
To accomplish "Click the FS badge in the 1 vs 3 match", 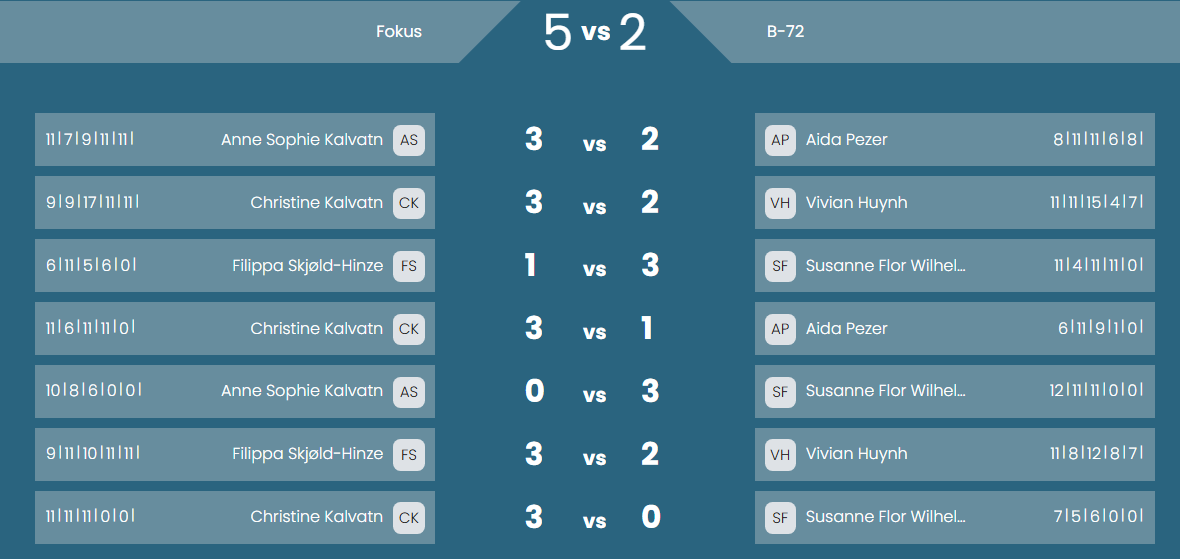I will coord(409,266).
